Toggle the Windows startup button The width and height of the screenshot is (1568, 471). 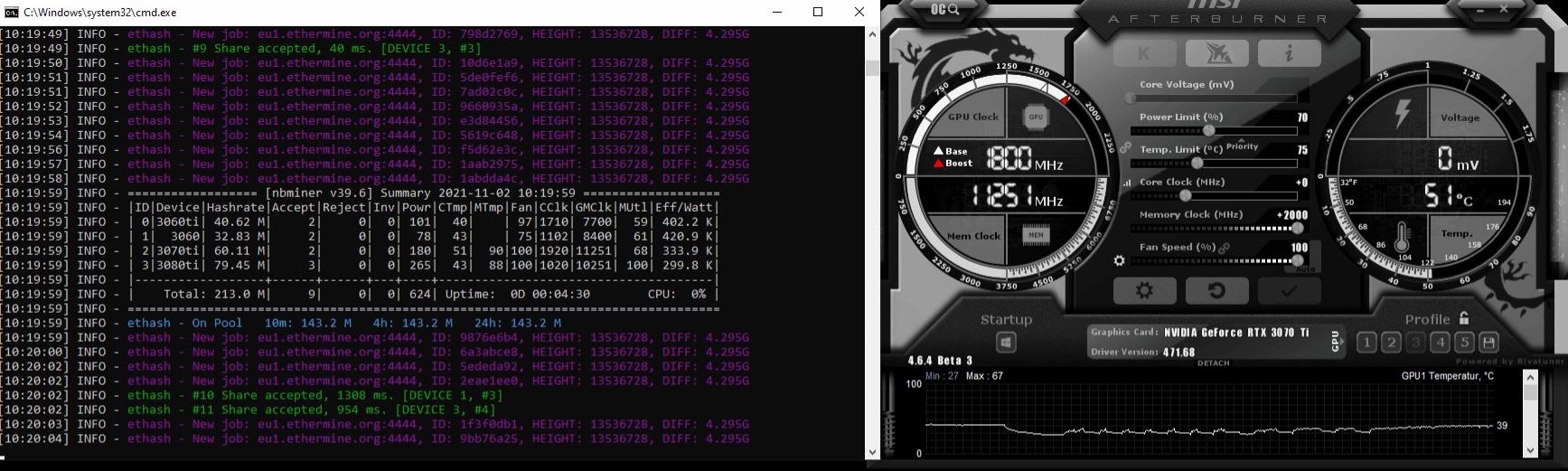pyautogui.click(x=1006, y=343)
